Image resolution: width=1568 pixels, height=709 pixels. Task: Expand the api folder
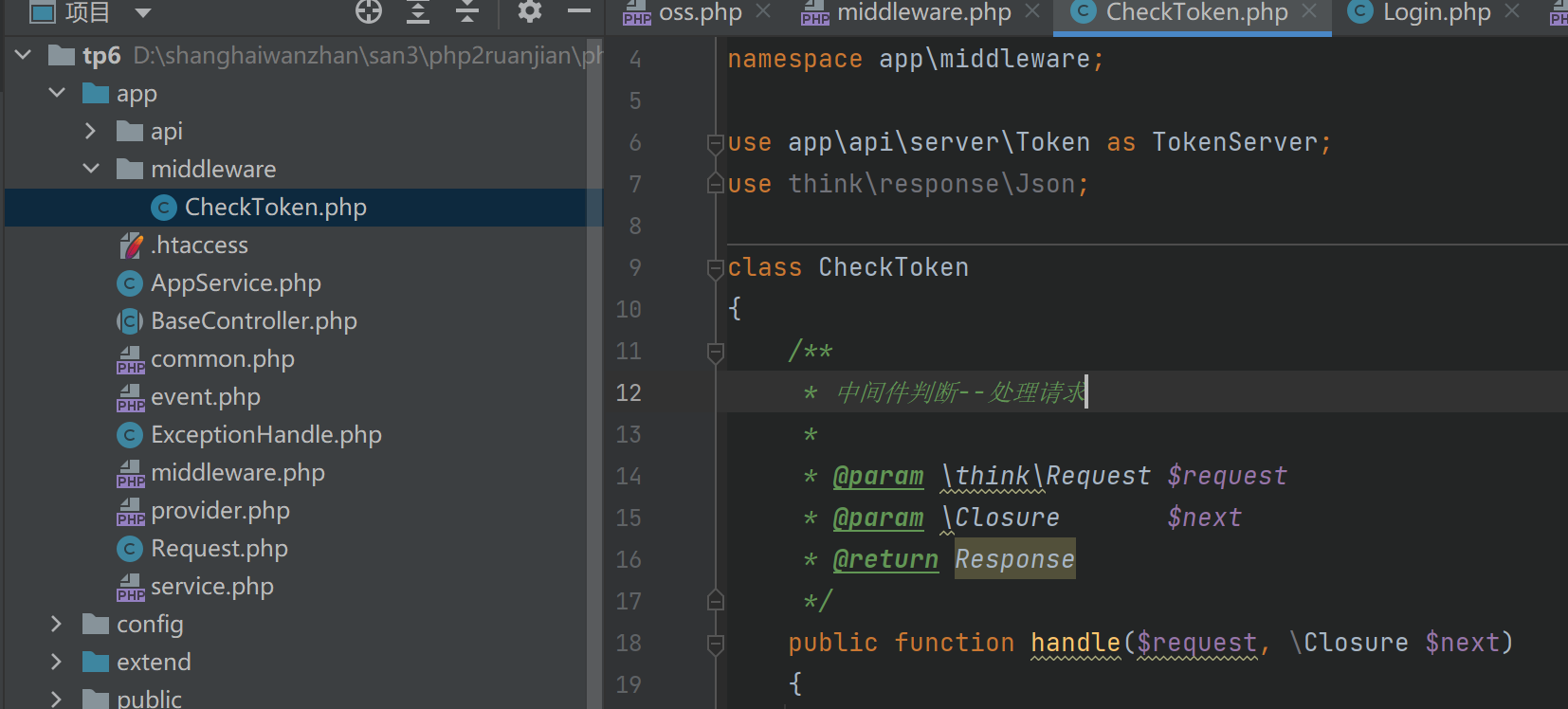click(x=91, y=131)
